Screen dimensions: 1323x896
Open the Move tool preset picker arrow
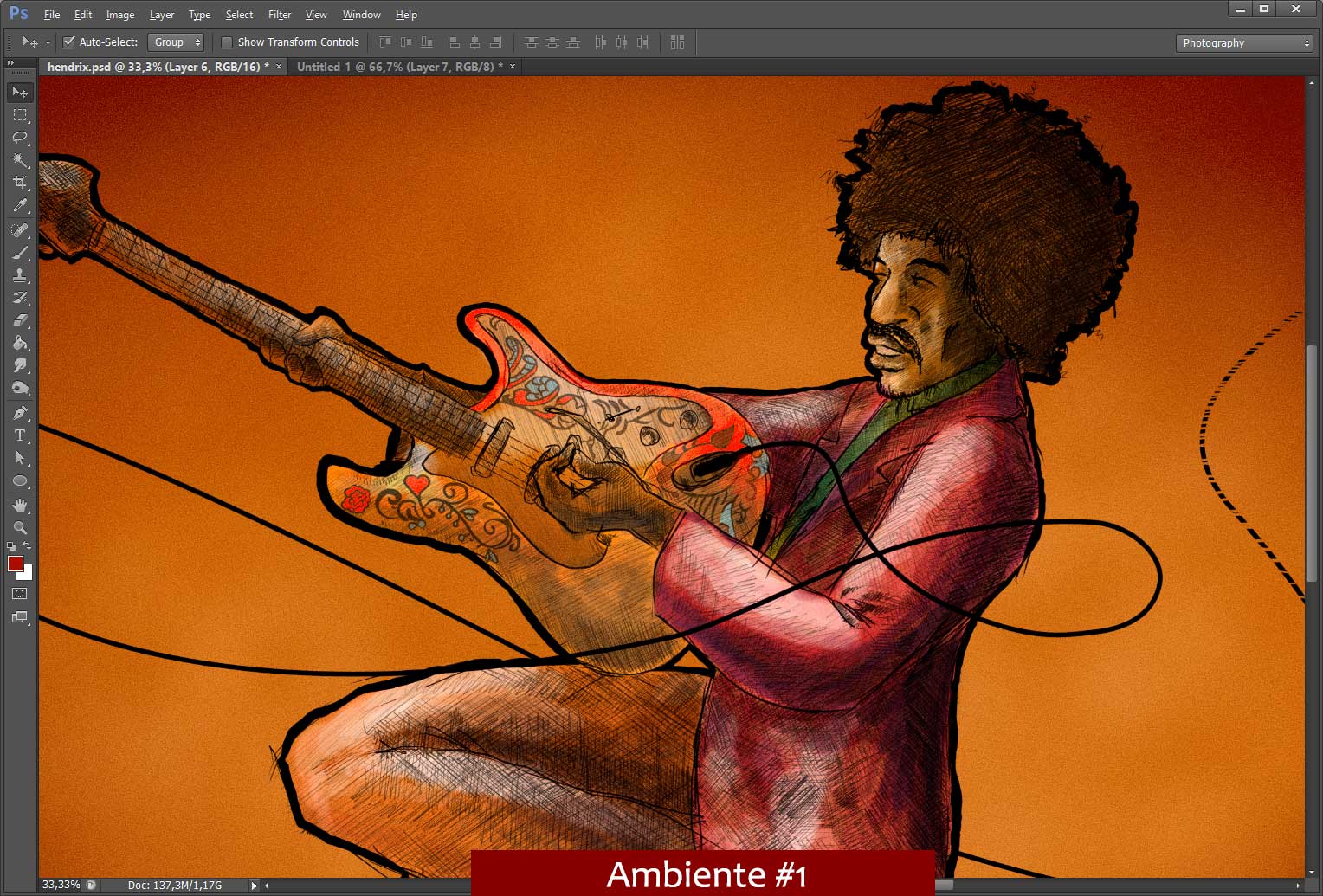(48, 42)
